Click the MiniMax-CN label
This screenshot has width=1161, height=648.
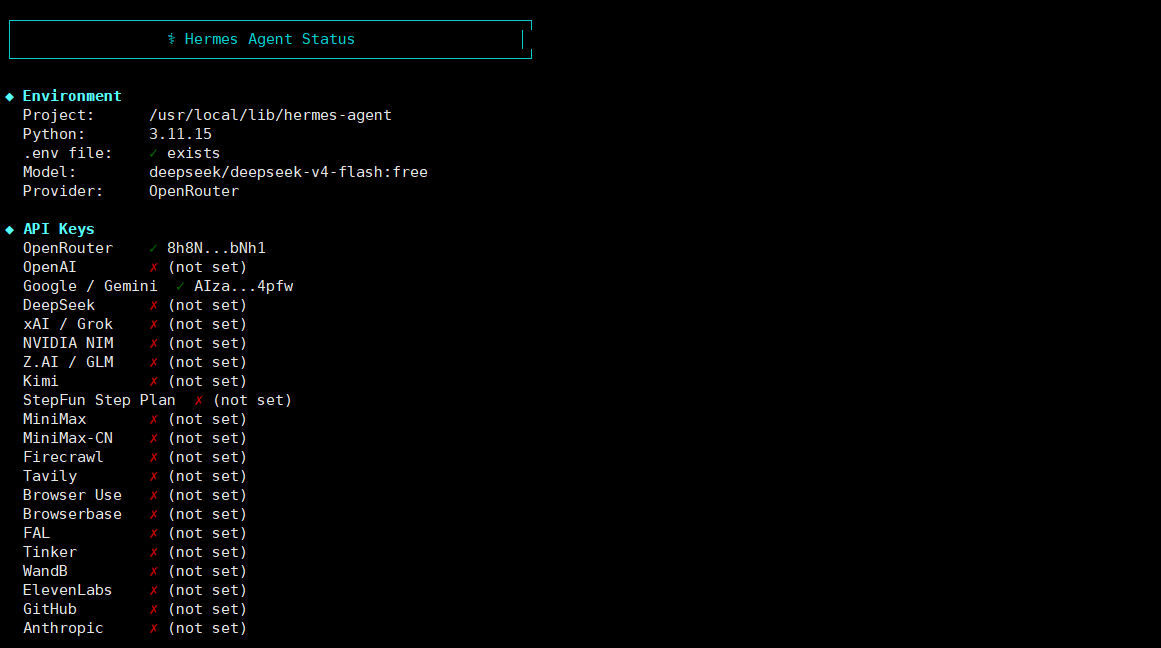[67, 438]
